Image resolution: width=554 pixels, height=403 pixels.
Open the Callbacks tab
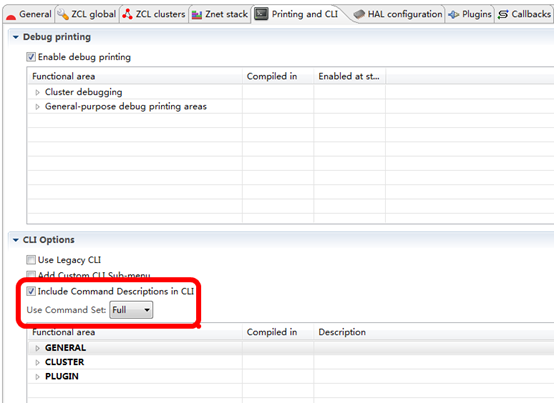[x=525, y=14]
